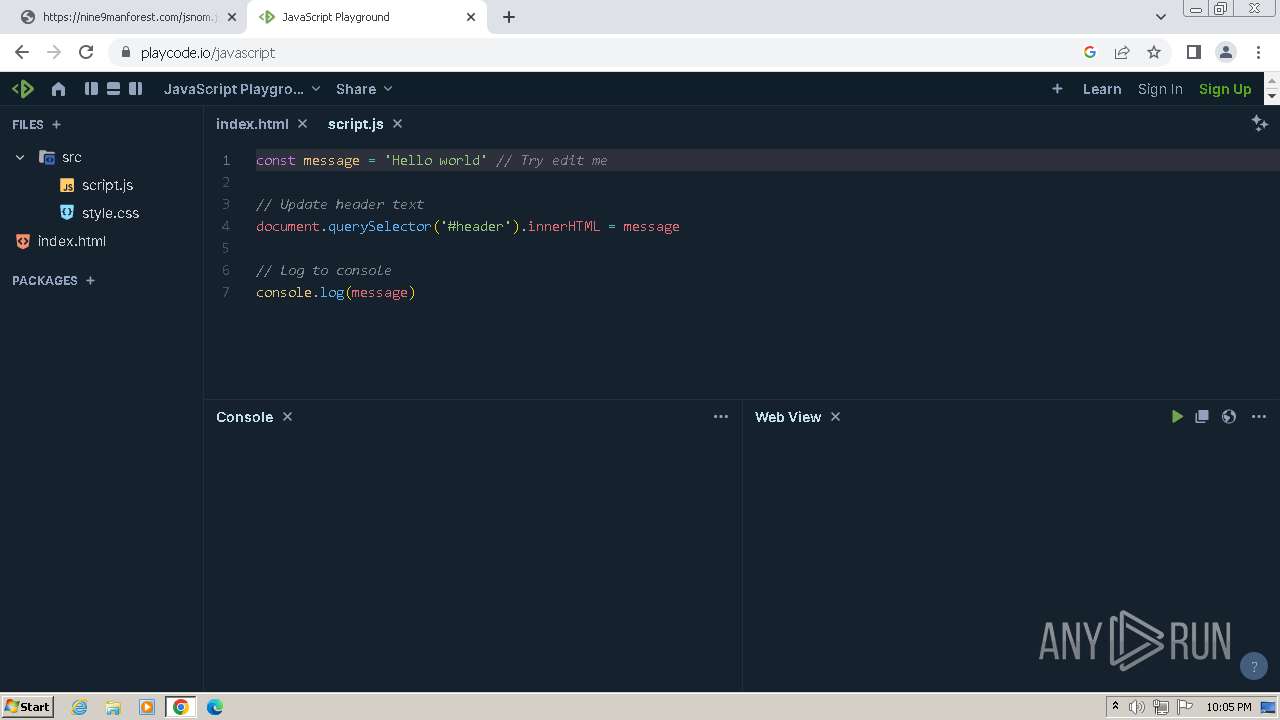Open the Console panel options menu
Screen dimensions: 1280x720
click(x=721, y=417)
